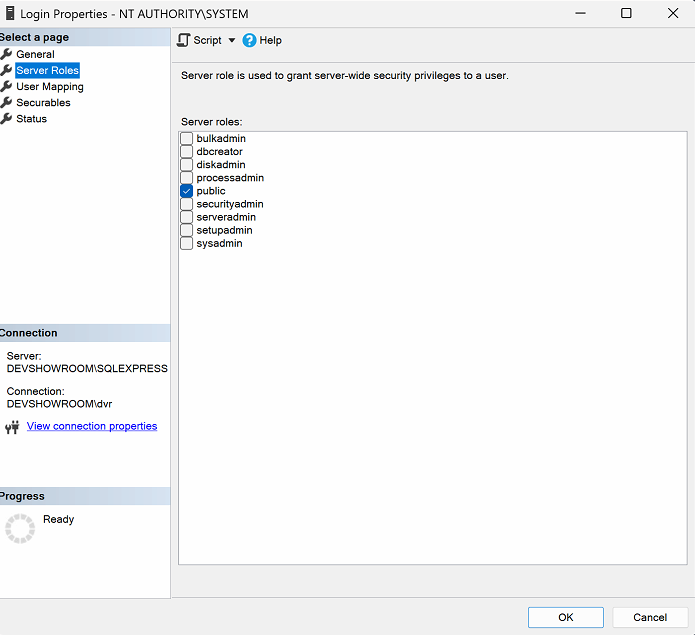The width and height of the screenshot is (695, 635).
Task: Click the wrench icon beside General
Action: 6,54
